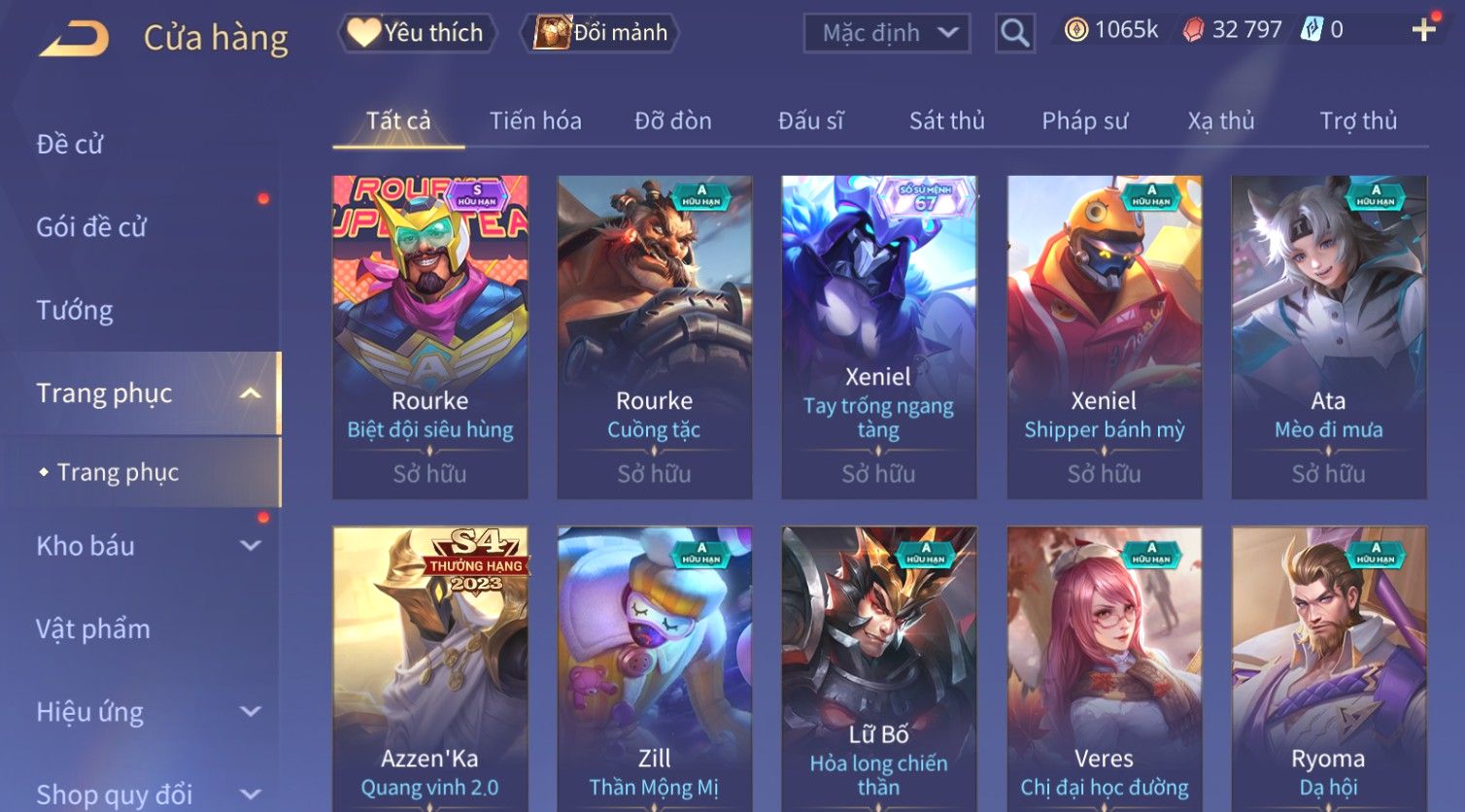
Task: Open the Mặc định sort dropdown
Action: [887, 33]
